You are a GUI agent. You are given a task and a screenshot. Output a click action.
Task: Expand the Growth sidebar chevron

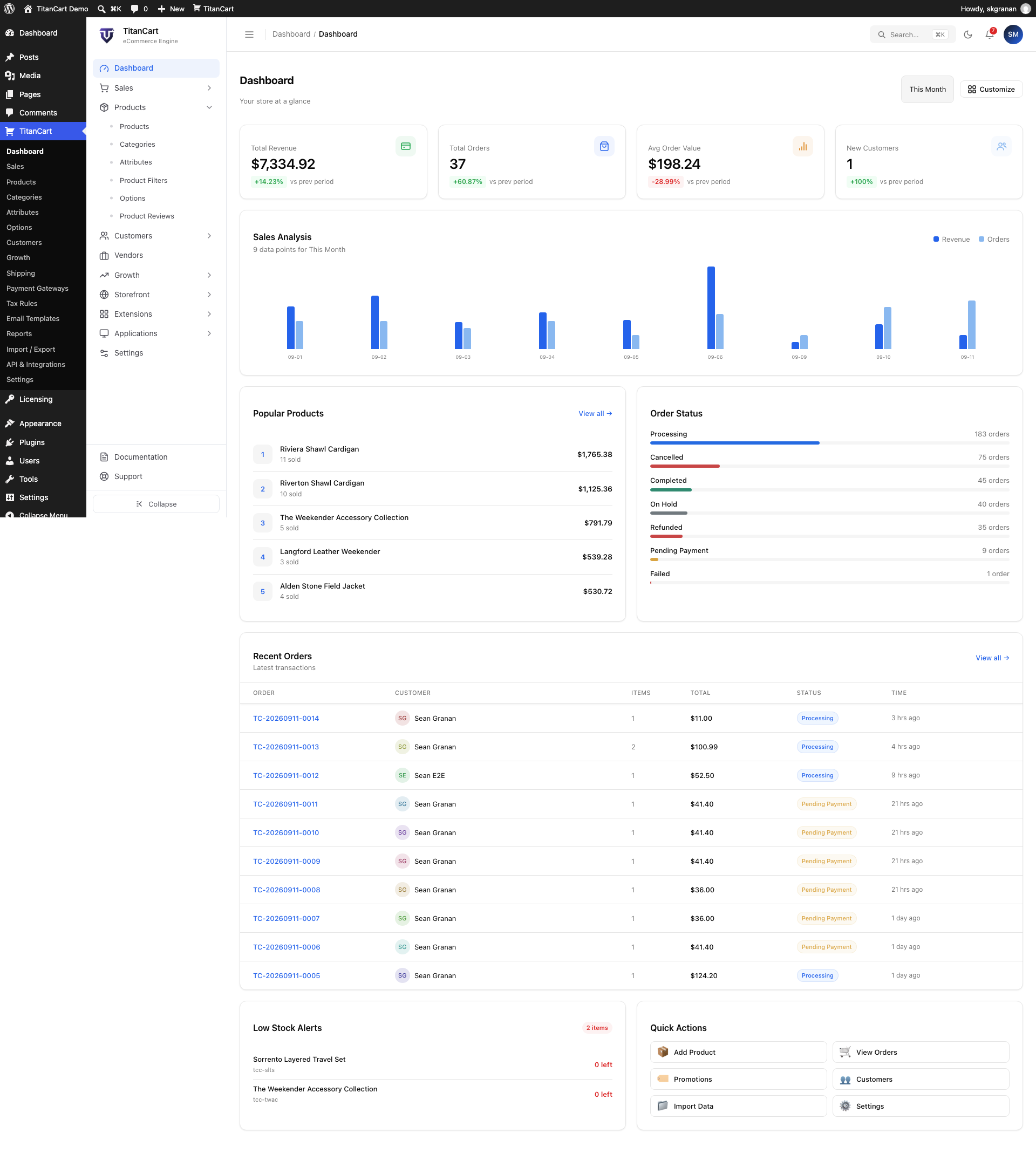click(209, 275)
